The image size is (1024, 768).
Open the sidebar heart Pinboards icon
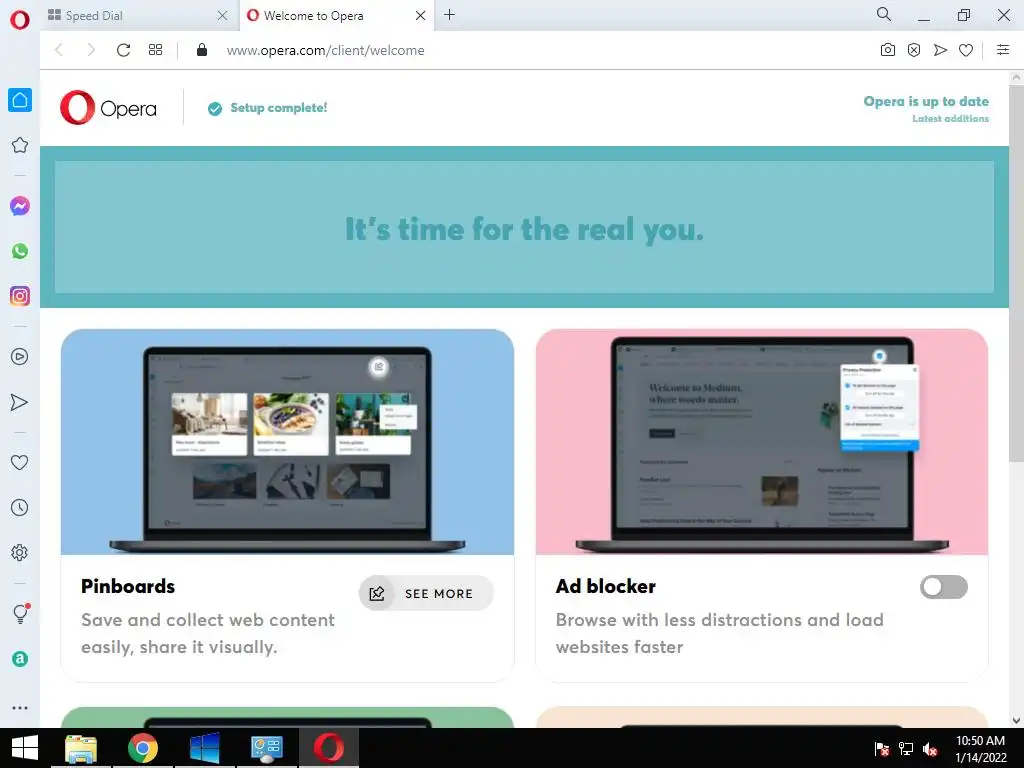[x=20, y=462]
